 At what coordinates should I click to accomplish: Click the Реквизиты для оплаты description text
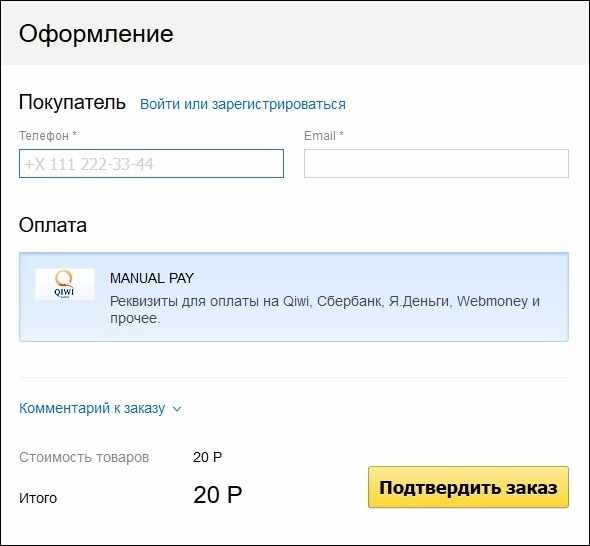click(325, 309)
